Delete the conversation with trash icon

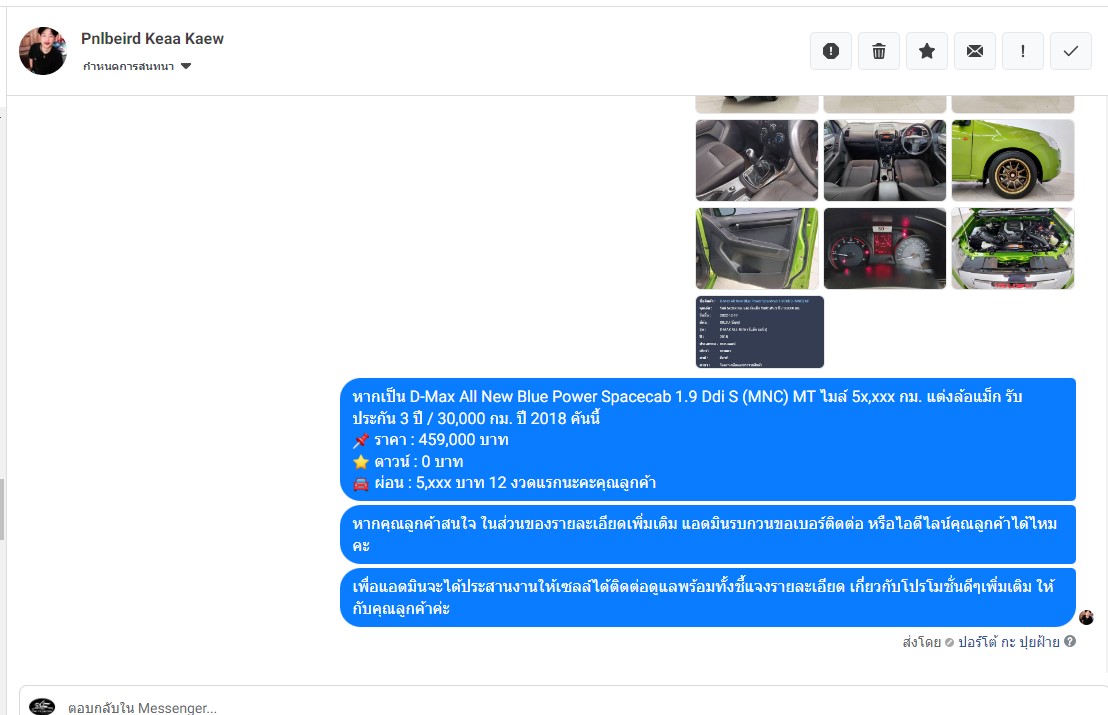[879, 51]
